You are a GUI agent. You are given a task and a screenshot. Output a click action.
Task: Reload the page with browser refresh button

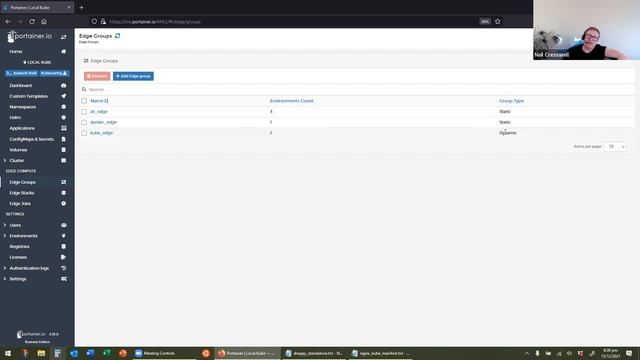(32, 22)
